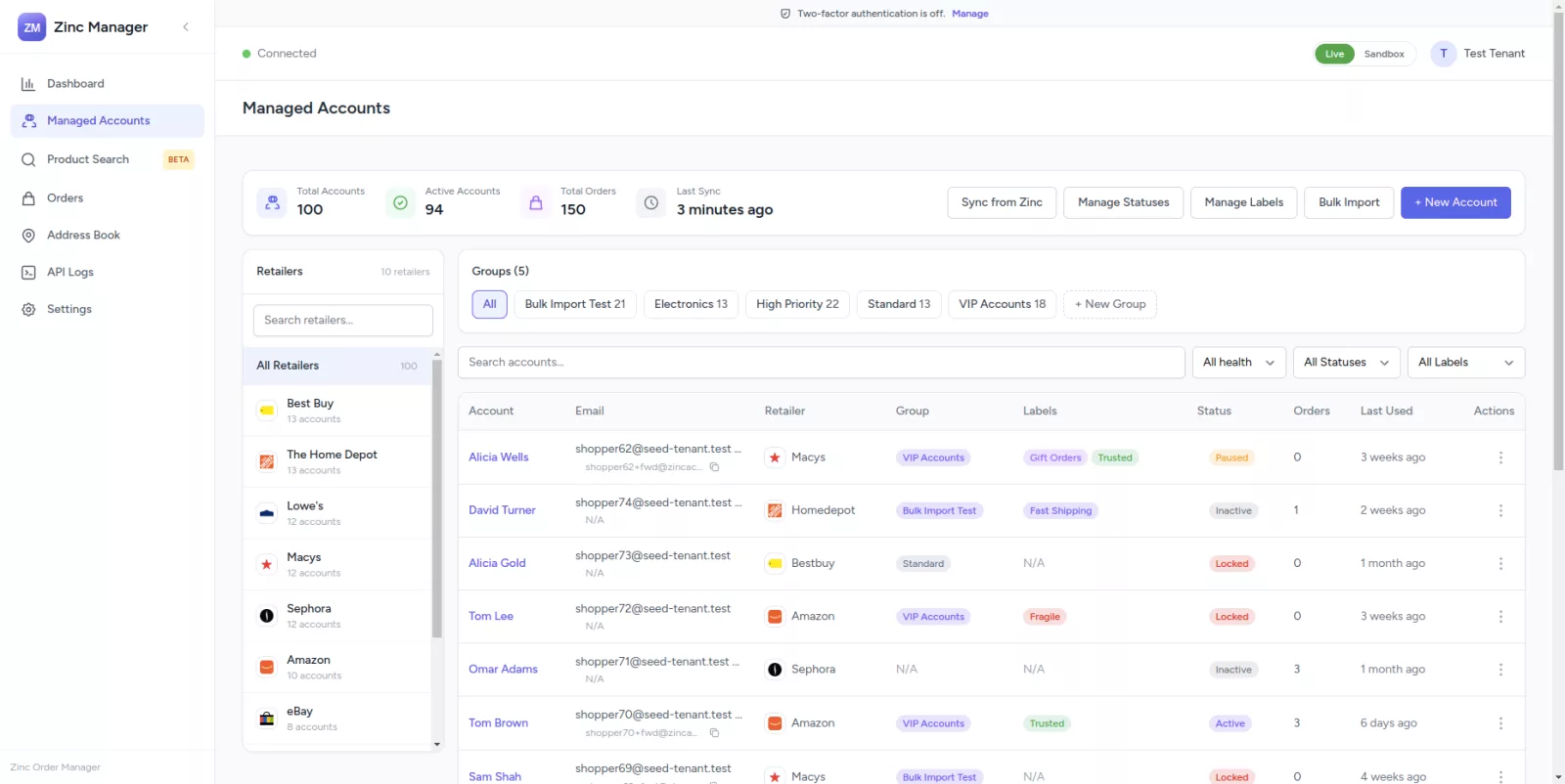This screenshot has width=1565, height=784.
Task: Select the All group tab
Action: (x=489, y=304)
